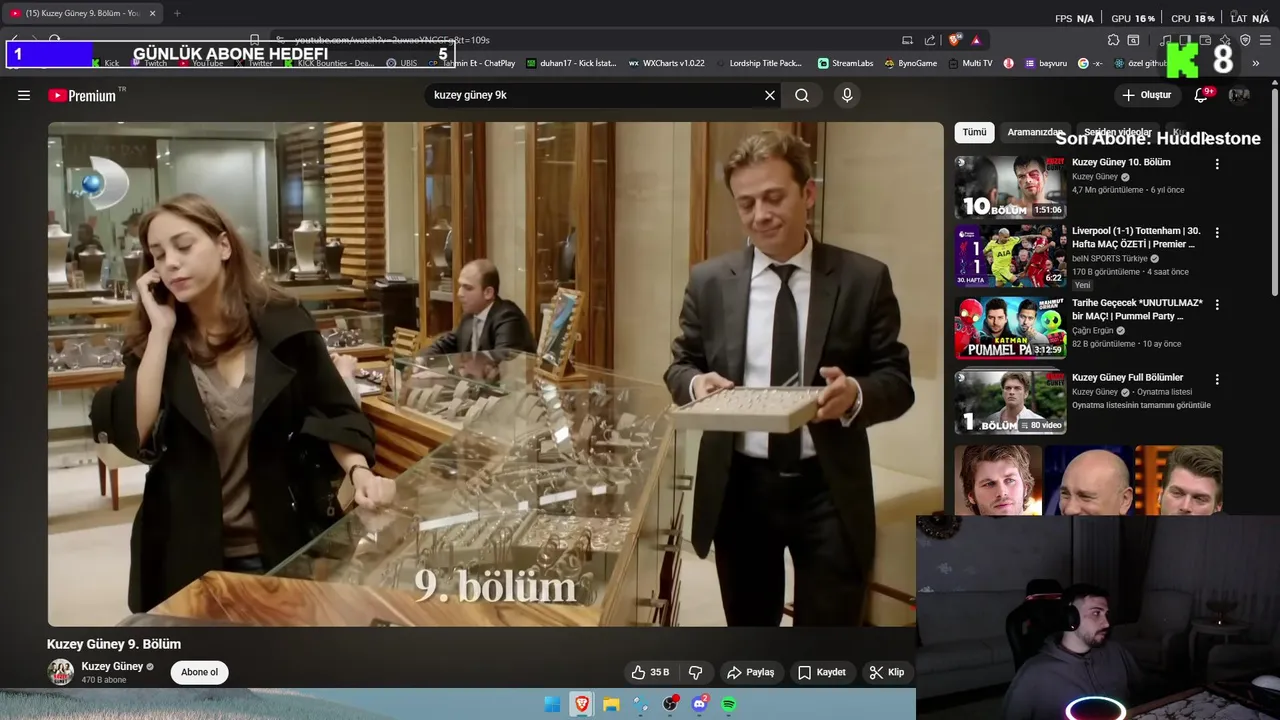Select the Aramanızdan filter chip
The height and width of the screenshot is (720, 1280).
coord(1034,132)
